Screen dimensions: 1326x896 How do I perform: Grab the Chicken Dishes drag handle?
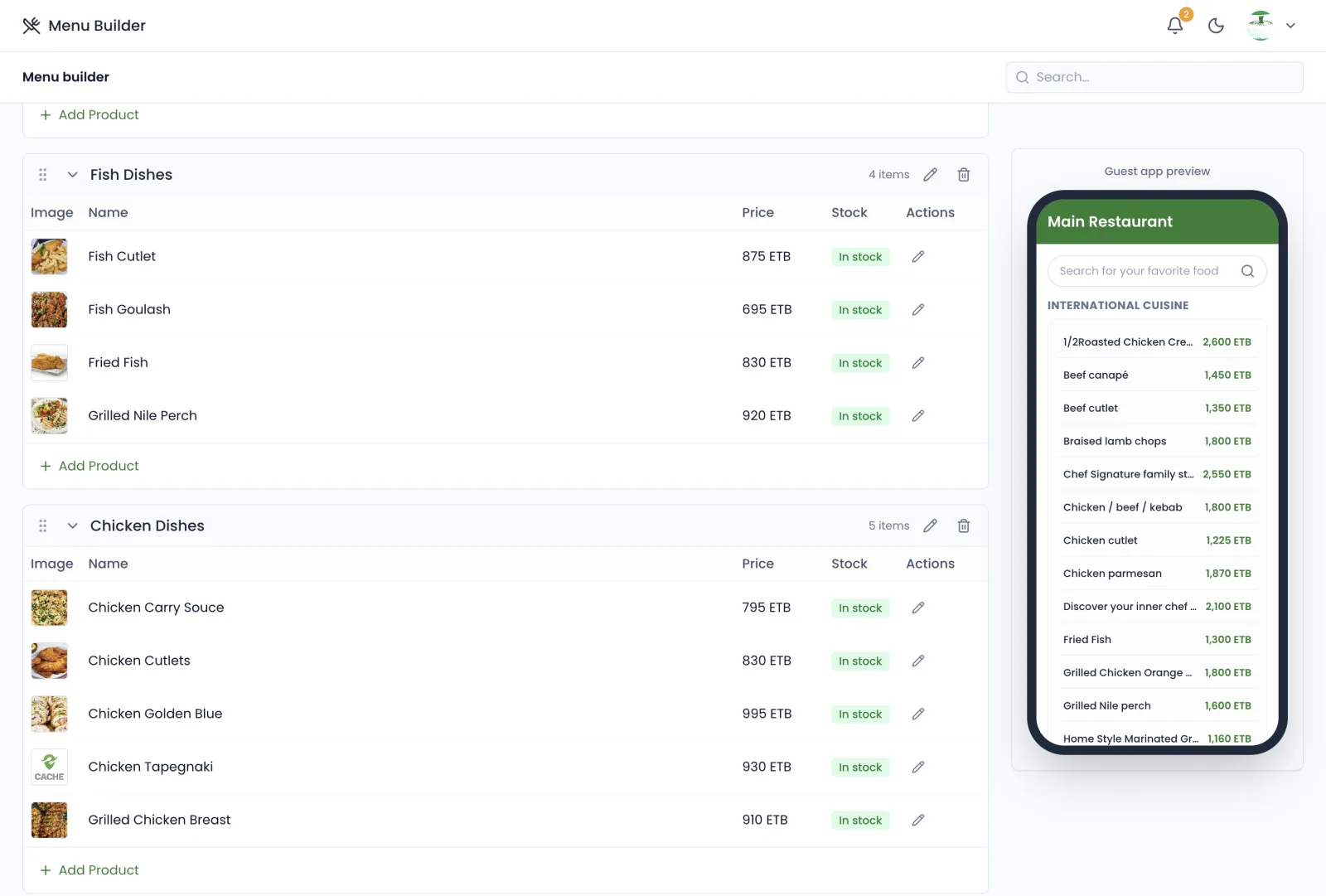pos(43,526)
